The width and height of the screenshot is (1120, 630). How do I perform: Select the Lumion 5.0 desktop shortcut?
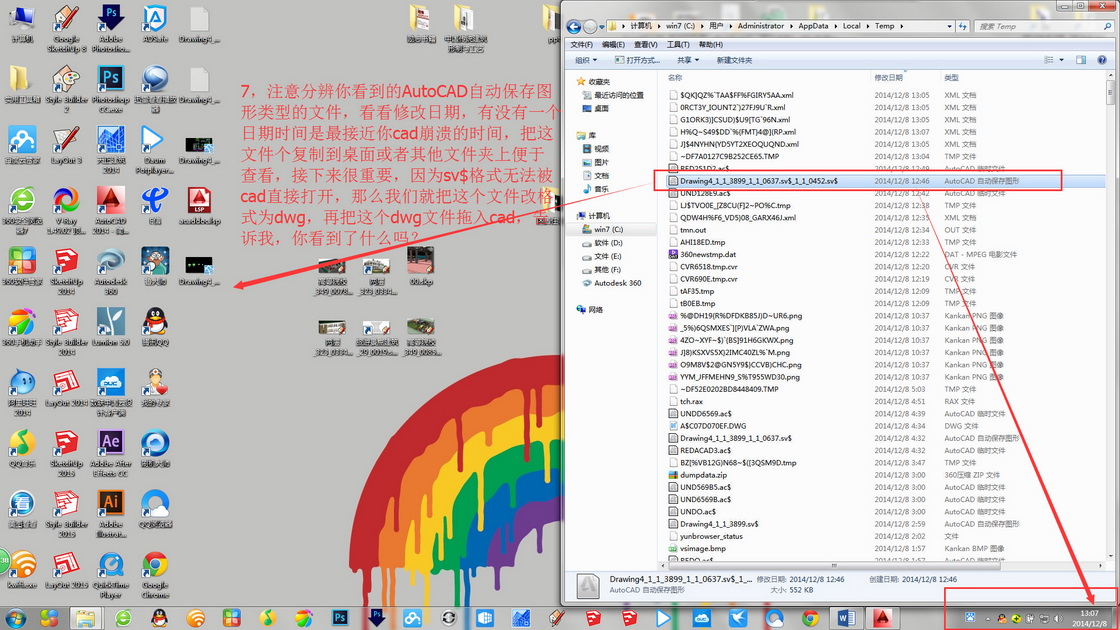[111, 328]
